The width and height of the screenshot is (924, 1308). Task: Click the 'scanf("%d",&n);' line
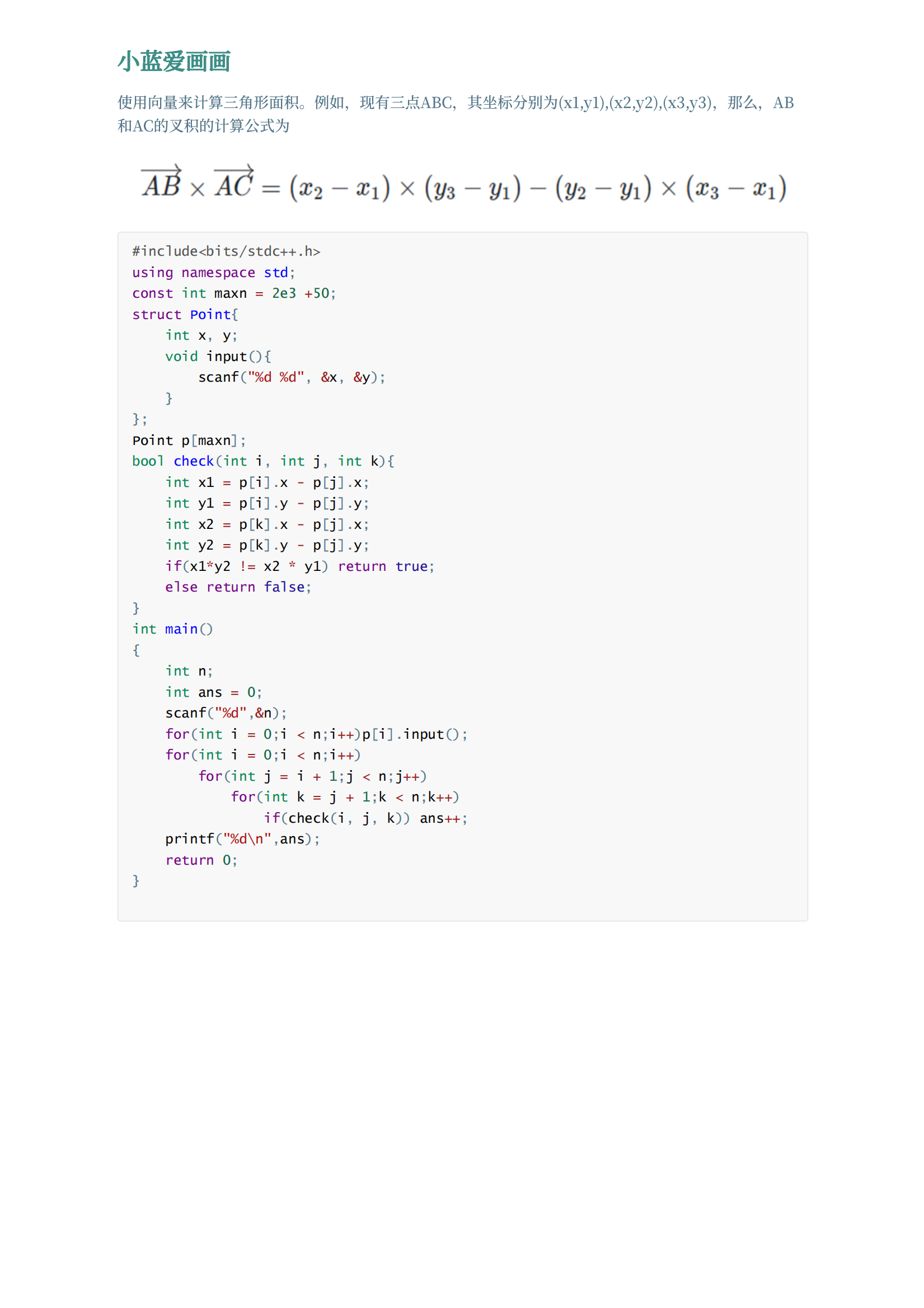[226, 713]
